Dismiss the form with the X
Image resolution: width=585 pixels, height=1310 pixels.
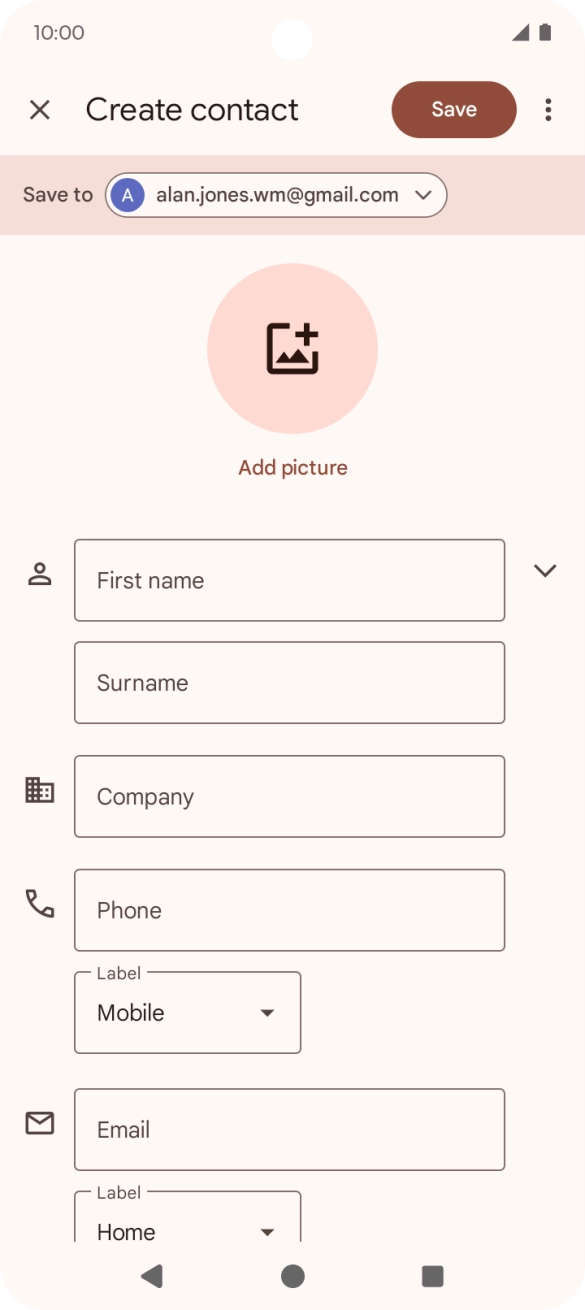[x=39, y=109]
